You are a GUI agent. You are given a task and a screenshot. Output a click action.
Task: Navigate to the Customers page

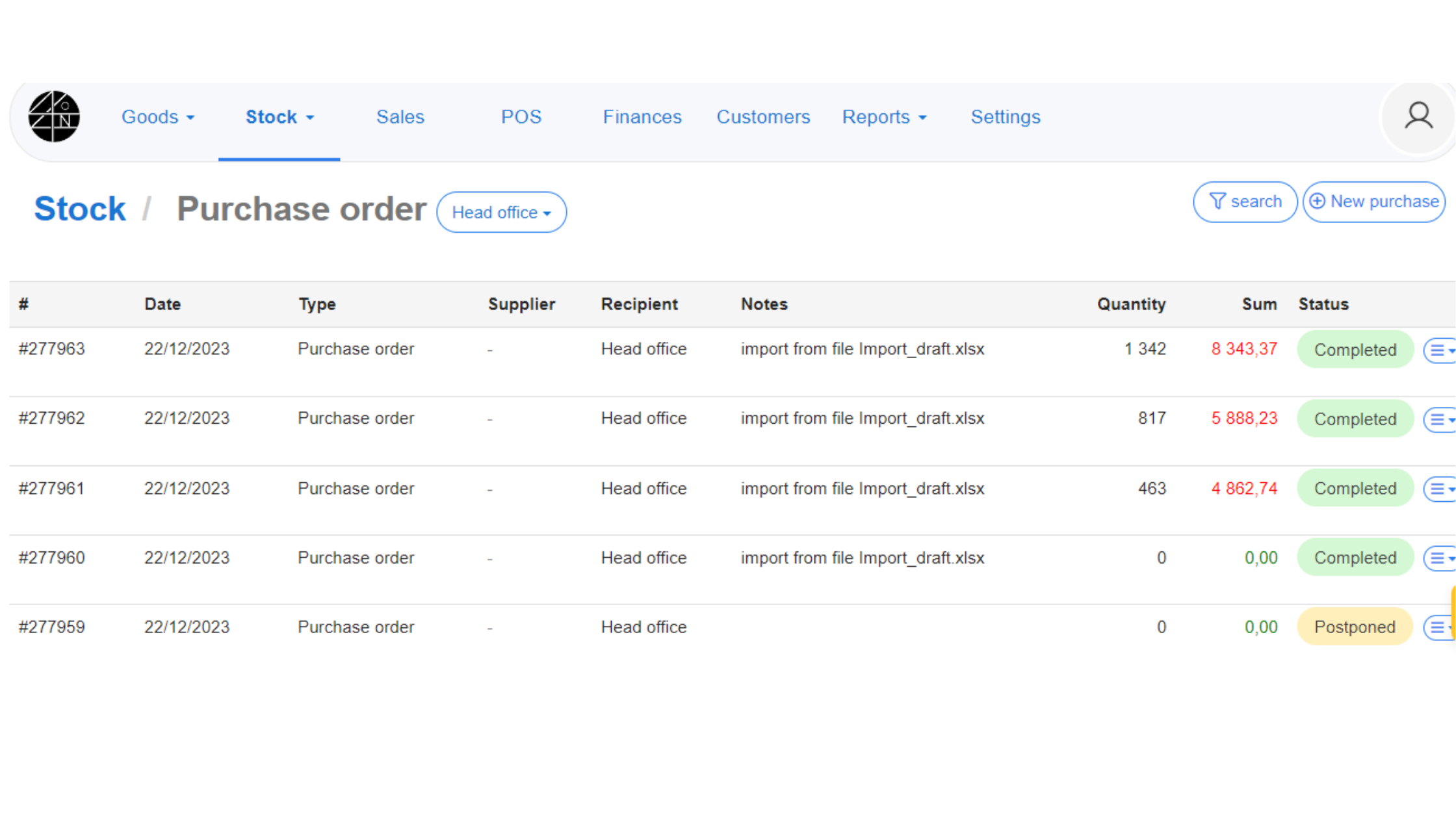point(763,117)
